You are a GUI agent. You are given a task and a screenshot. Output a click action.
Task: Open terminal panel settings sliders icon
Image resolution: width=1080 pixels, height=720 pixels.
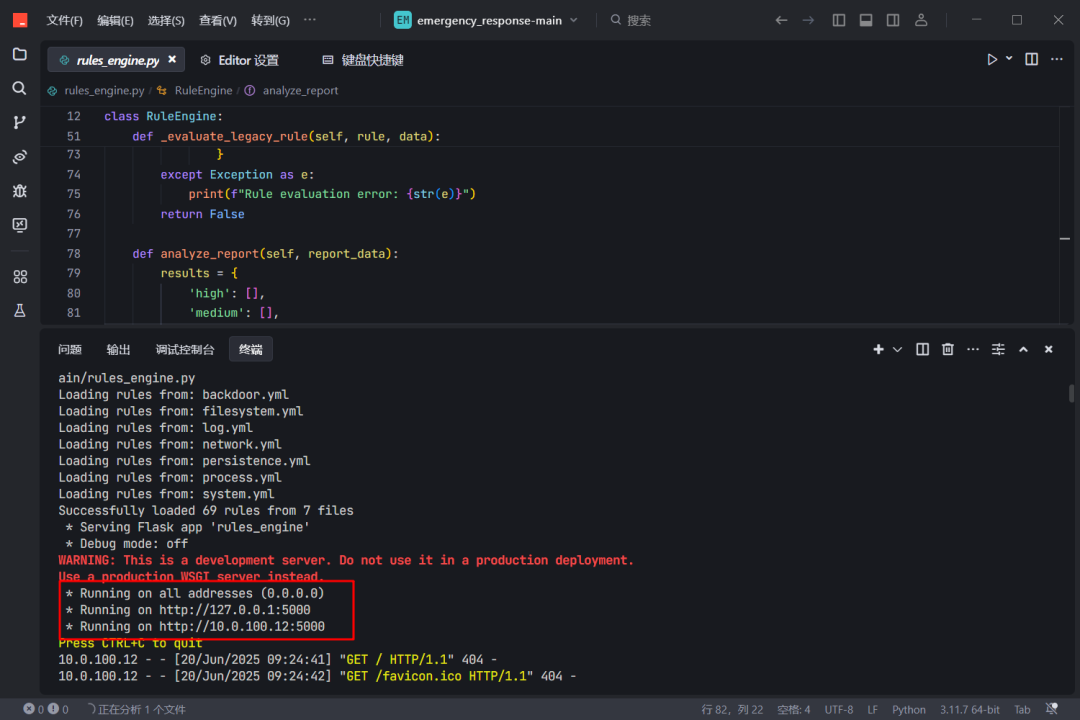[x=998, y=350]
